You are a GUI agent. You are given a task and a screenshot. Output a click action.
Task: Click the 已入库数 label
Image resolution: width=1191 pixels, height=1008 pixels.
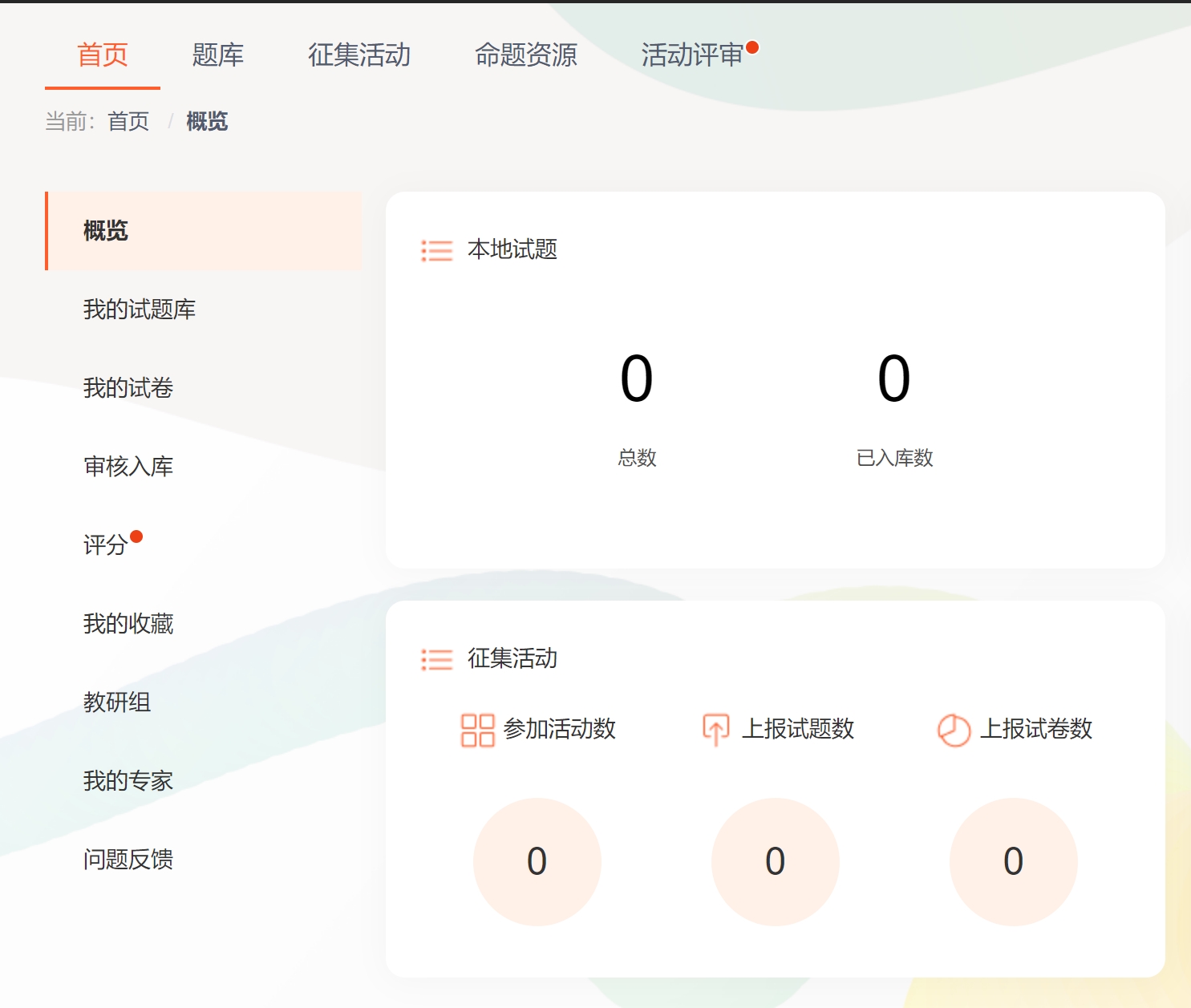[x=895, y=458]
